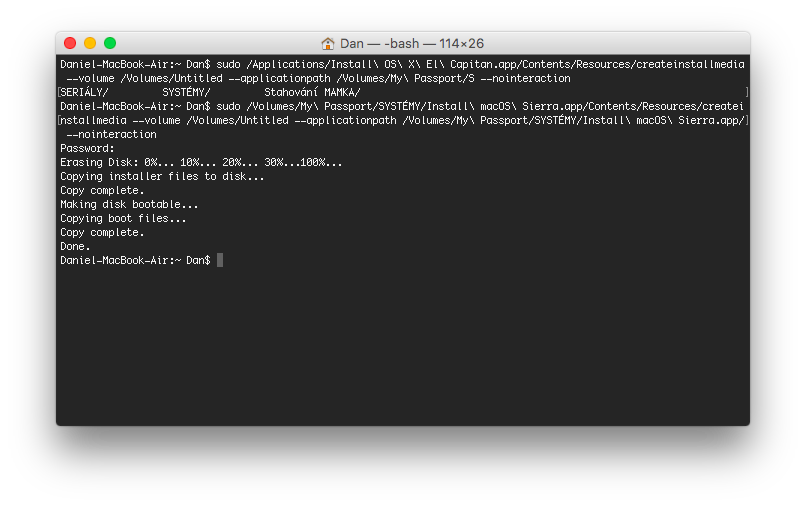The image size is (806, 506).
Task: Click "Copy complete." just above "Making disk bootable"
Action: point(102,190)
